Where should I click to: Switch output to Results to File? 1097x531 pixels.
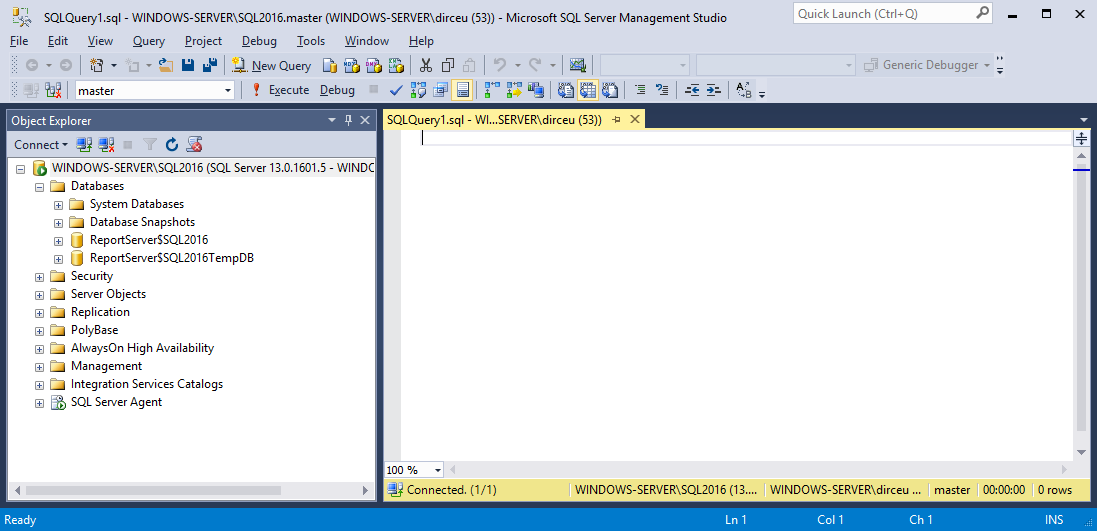[x=610, y=90]
